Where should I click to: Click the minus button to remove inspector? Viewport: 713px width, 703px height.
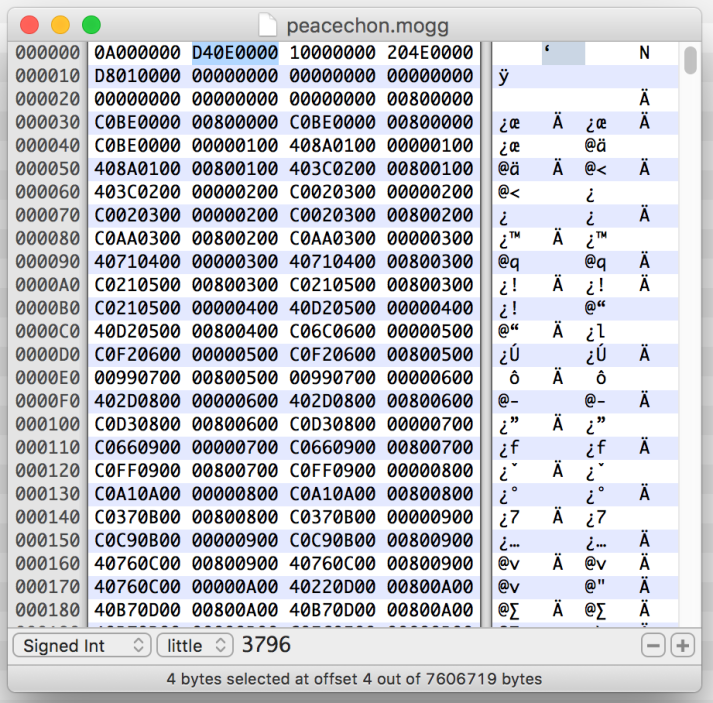[654, 646]
